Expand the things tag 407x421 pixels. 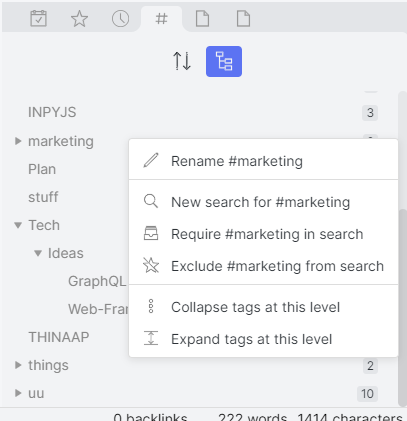[18, 365]
